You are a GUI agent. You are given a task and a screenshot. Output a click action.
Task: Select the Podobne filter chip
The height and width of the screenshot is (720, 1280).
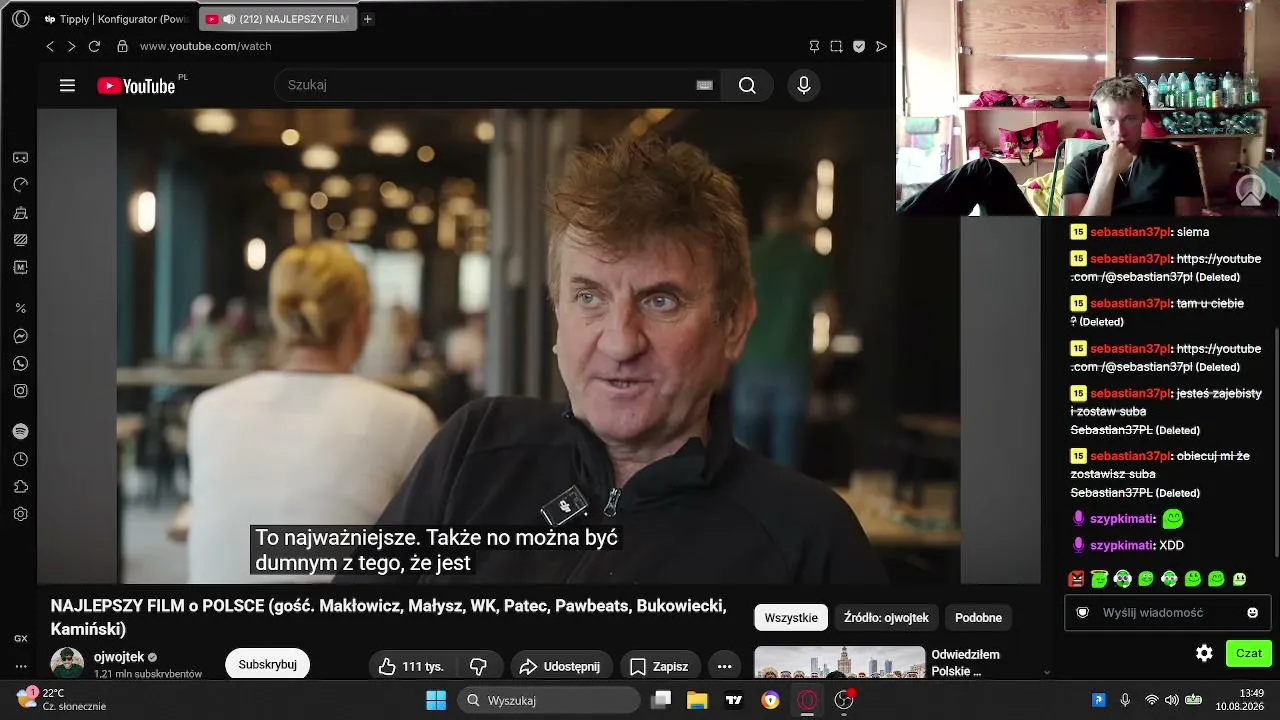[x=978, y=617]
